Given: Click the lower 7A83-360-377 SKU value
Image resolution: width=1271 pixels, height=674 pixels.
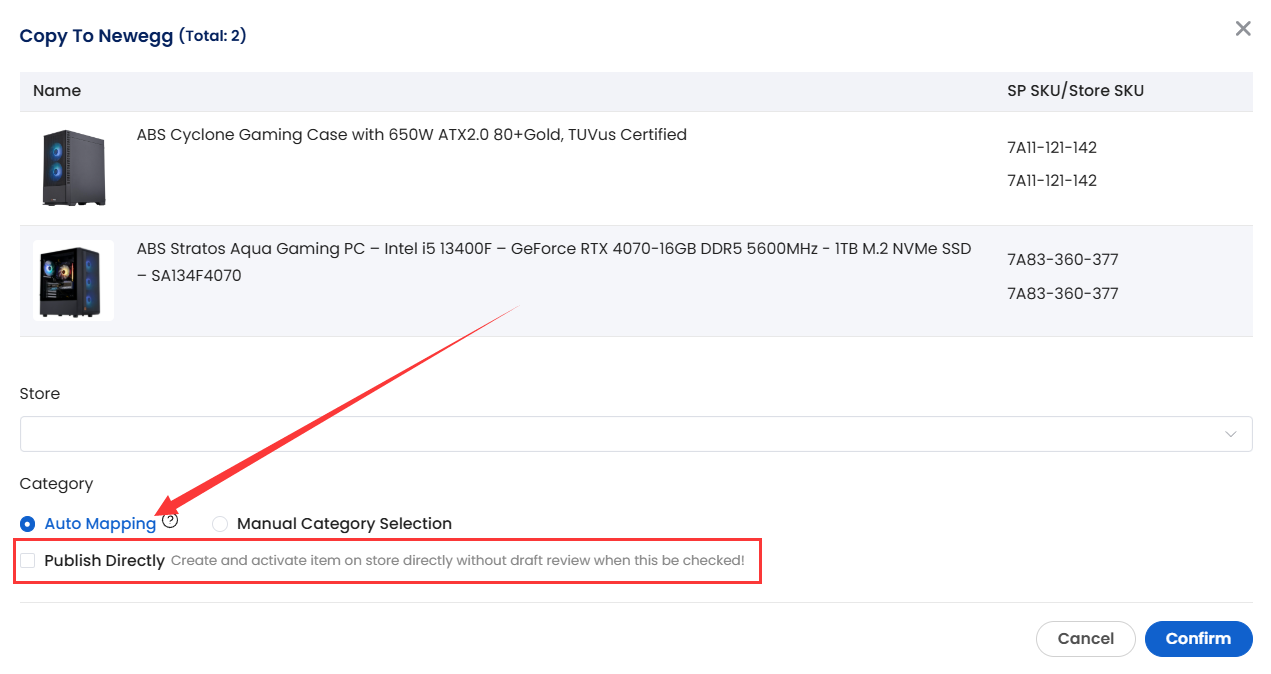Looking at the screenshot, I should tap(1062, 294).
